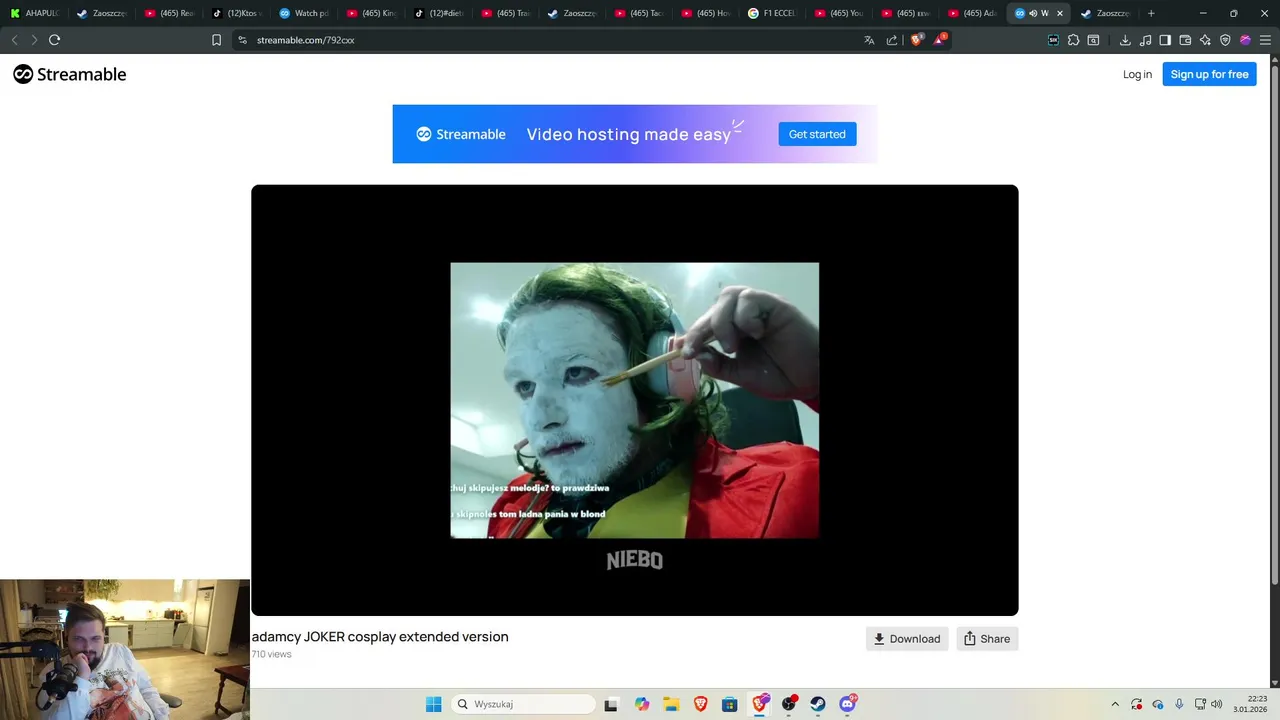1280x720 pixels.
Task: Open the Brave Wallet icon
Action: tap(1185, 40)
